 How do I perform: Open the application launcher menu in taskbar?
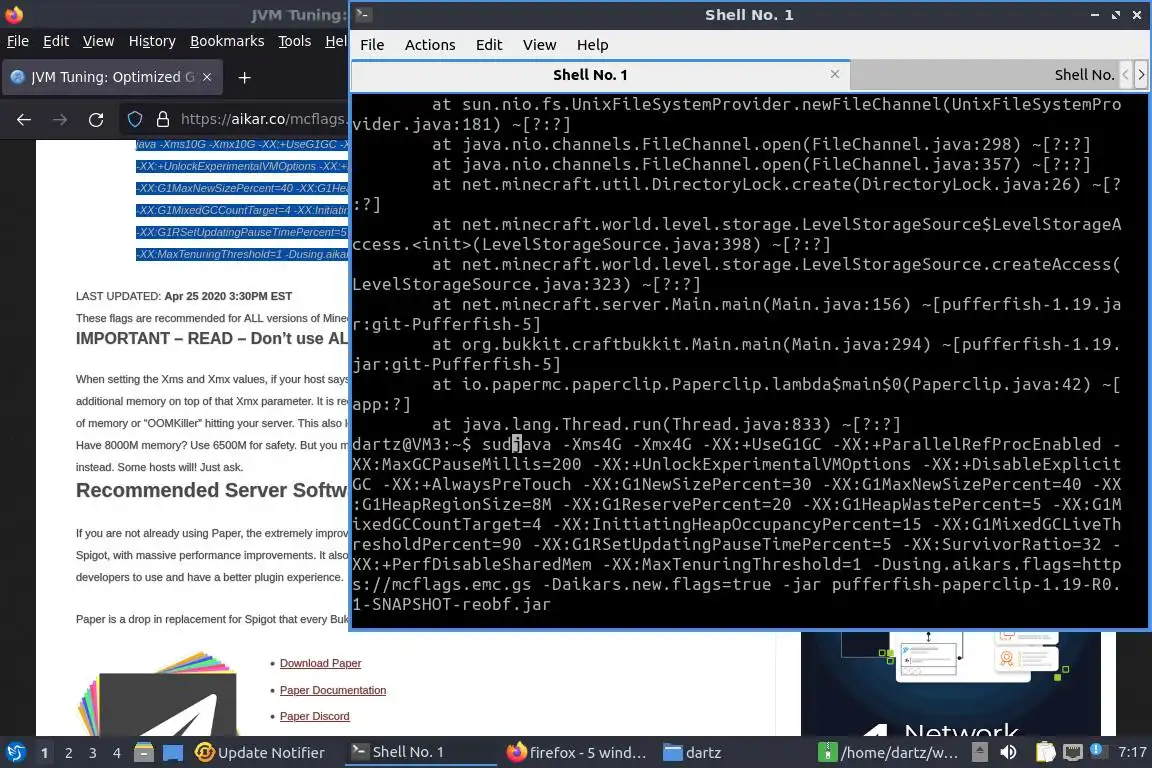(x=15, y=752)
